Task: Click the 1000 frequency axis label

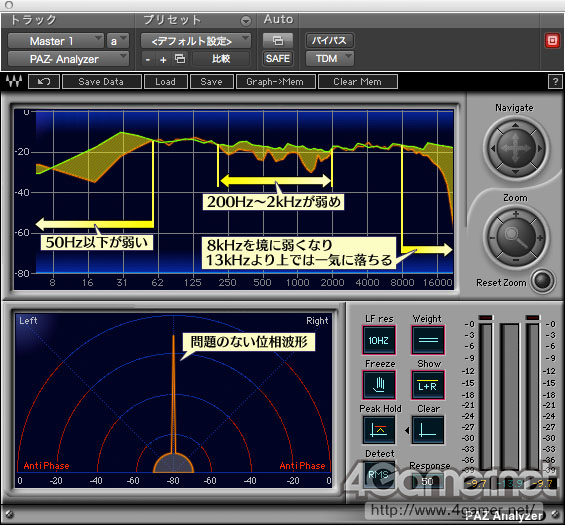Action: [x=297, y=282]
